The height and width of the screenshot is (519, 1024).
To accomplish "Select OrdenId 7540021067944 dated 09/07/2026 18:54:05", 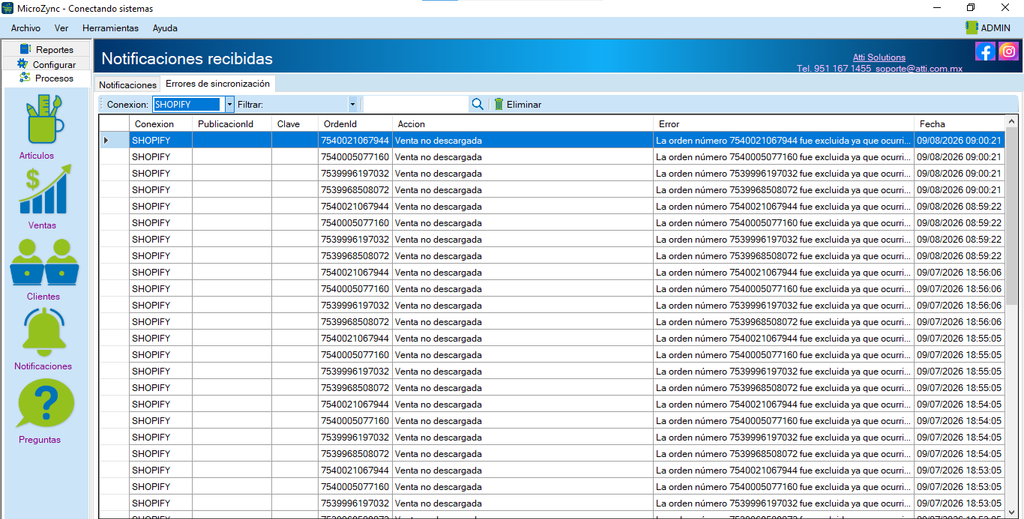I will coord(355,404).
